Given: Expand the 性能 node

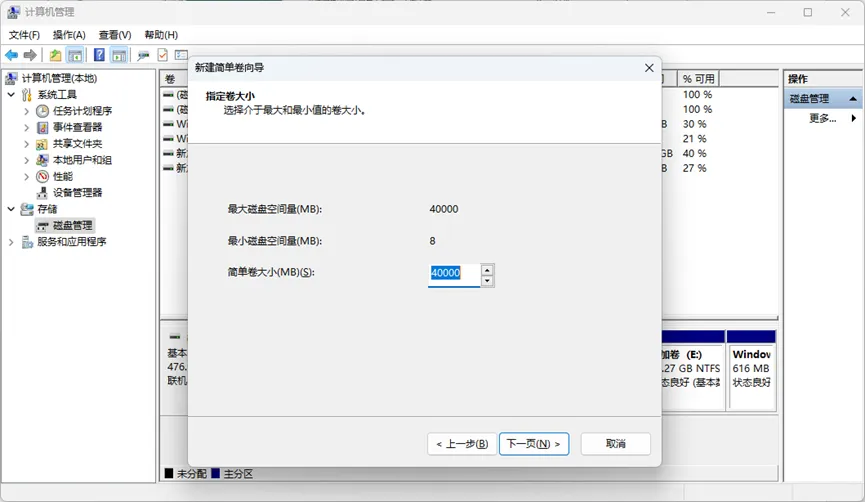Looking at the screenshot, I should (x=26, y=177).
